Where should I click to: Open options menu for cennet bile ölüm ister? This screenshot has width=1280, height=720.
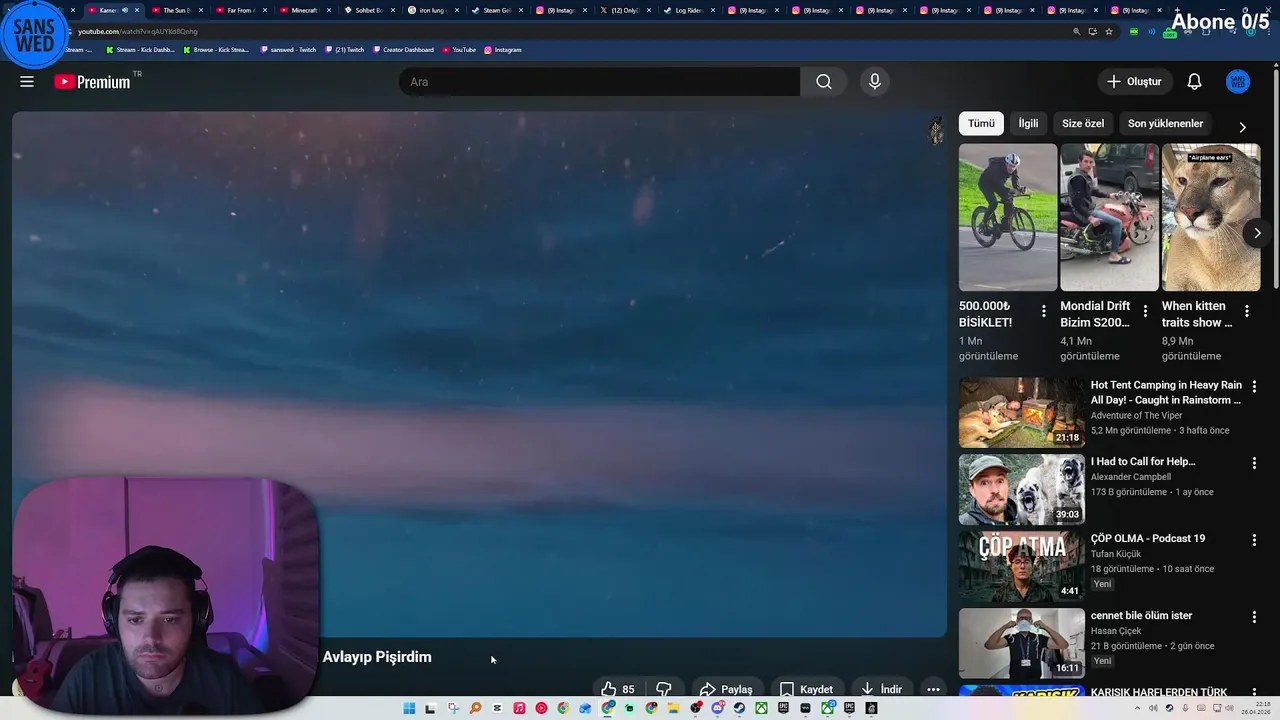coord(1254,617)
